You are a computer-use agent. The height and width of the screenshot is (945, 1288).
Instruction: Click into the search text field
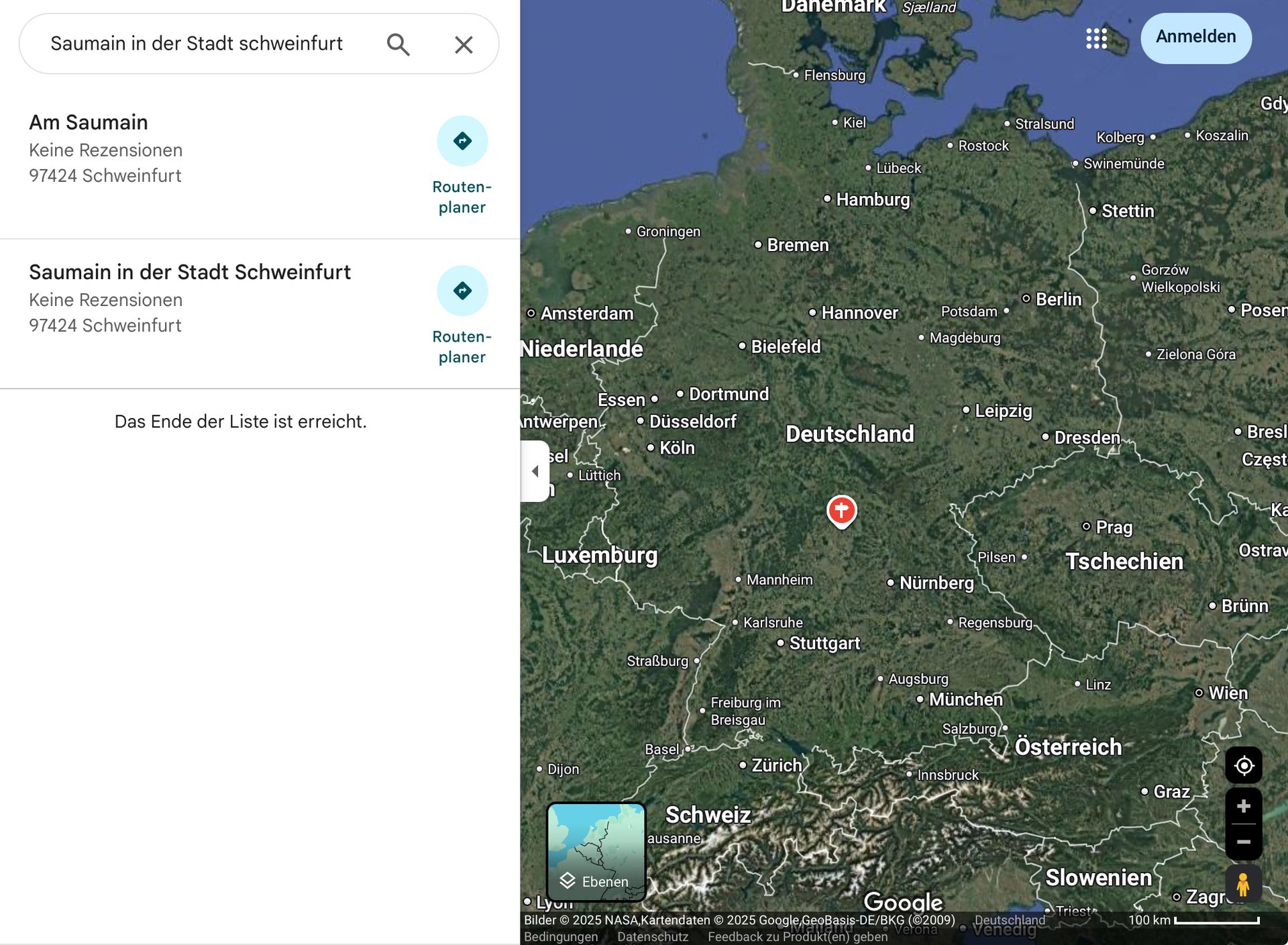point(197,44)
